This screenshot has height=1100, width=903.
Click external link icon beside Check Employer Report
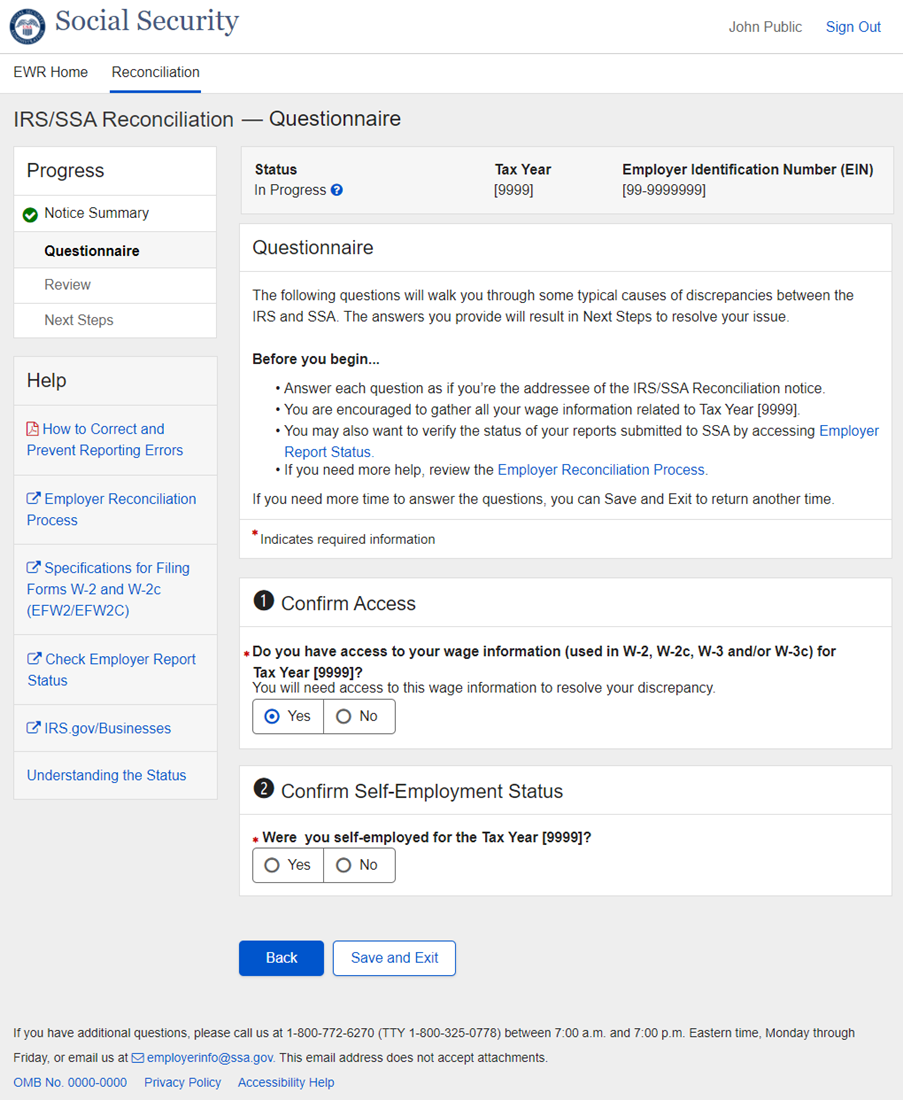pos(34,659)
